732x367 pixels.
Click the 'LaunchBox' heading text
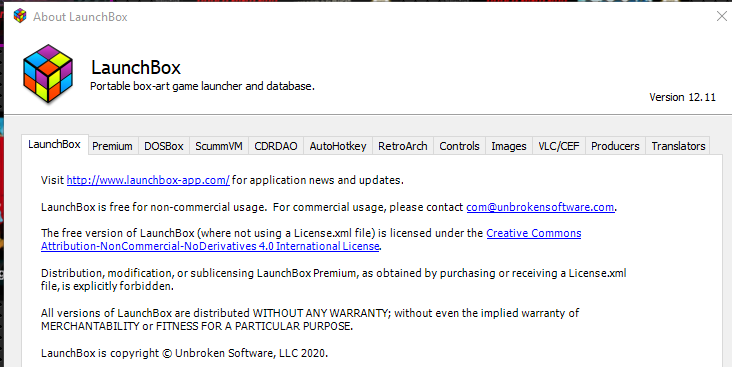click(136, 68)
